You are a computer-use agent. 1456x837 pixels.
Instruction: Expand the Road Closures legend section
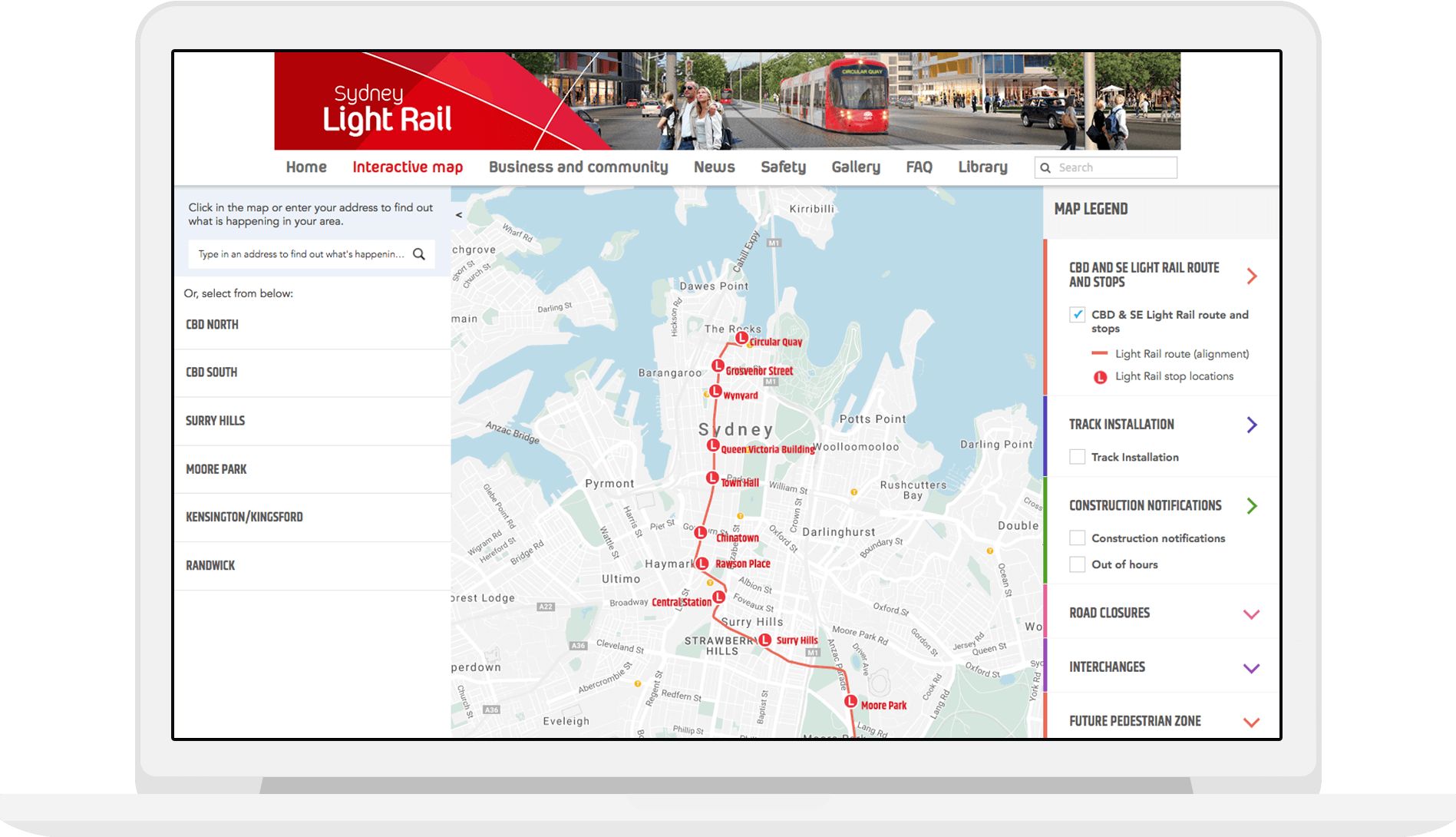(1251, 614)
